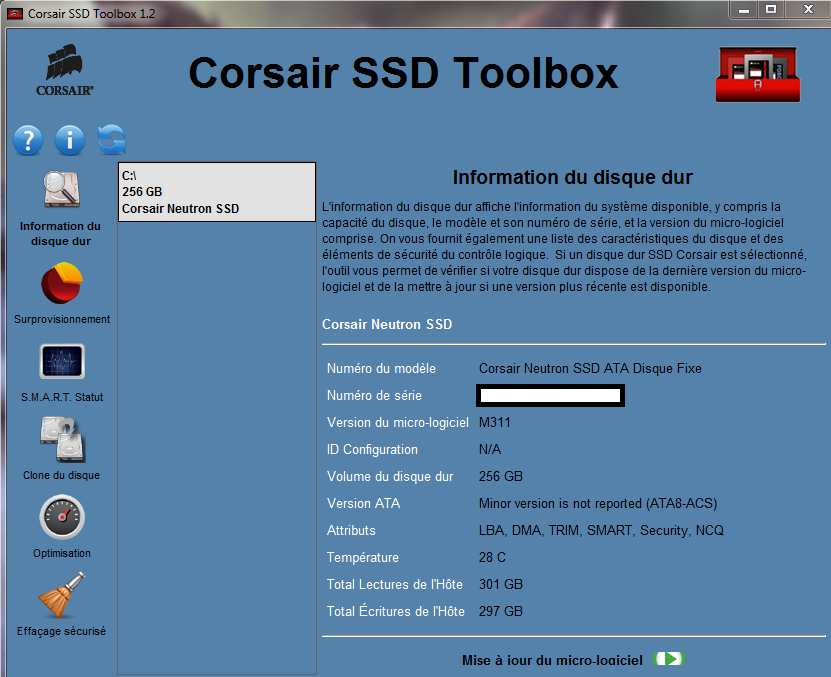Start firmware update with green arrow button

click(670, 659)
